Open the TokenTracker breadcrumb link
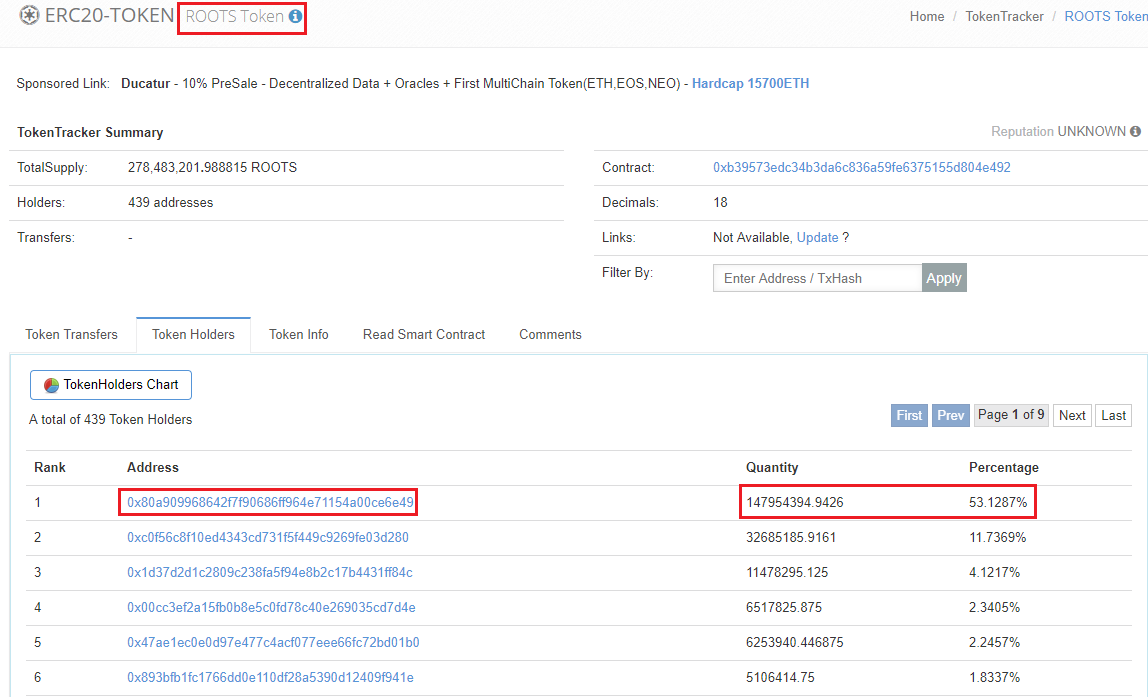This screenshot has height=697, width=1148. 1004,16
